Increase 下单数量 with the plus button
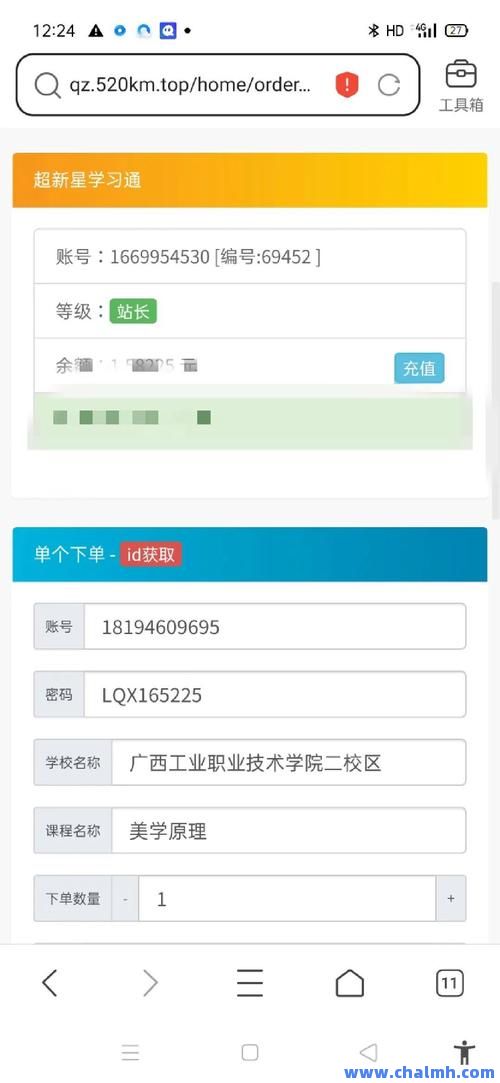The image size is (500, 1083). (x=451, y=899)
